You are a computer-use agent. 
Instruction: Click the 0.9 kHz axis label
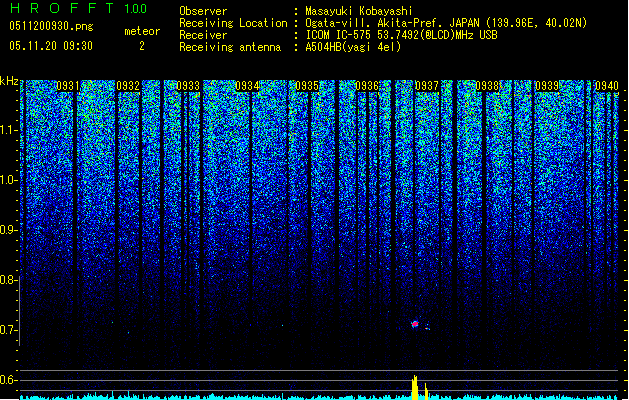pyautogui.click(x=9, y=230)
